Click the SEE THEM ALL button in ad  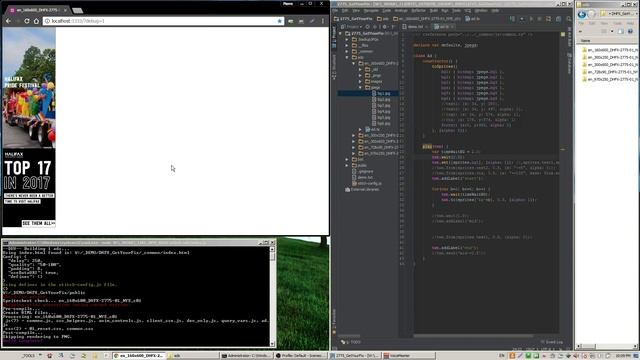point(38,223)
